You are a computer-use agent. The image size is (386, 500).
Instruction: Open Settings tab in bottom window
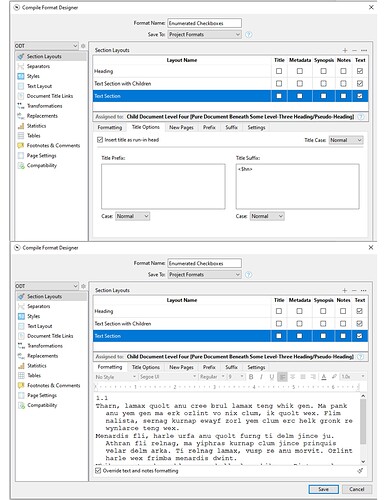256,367
